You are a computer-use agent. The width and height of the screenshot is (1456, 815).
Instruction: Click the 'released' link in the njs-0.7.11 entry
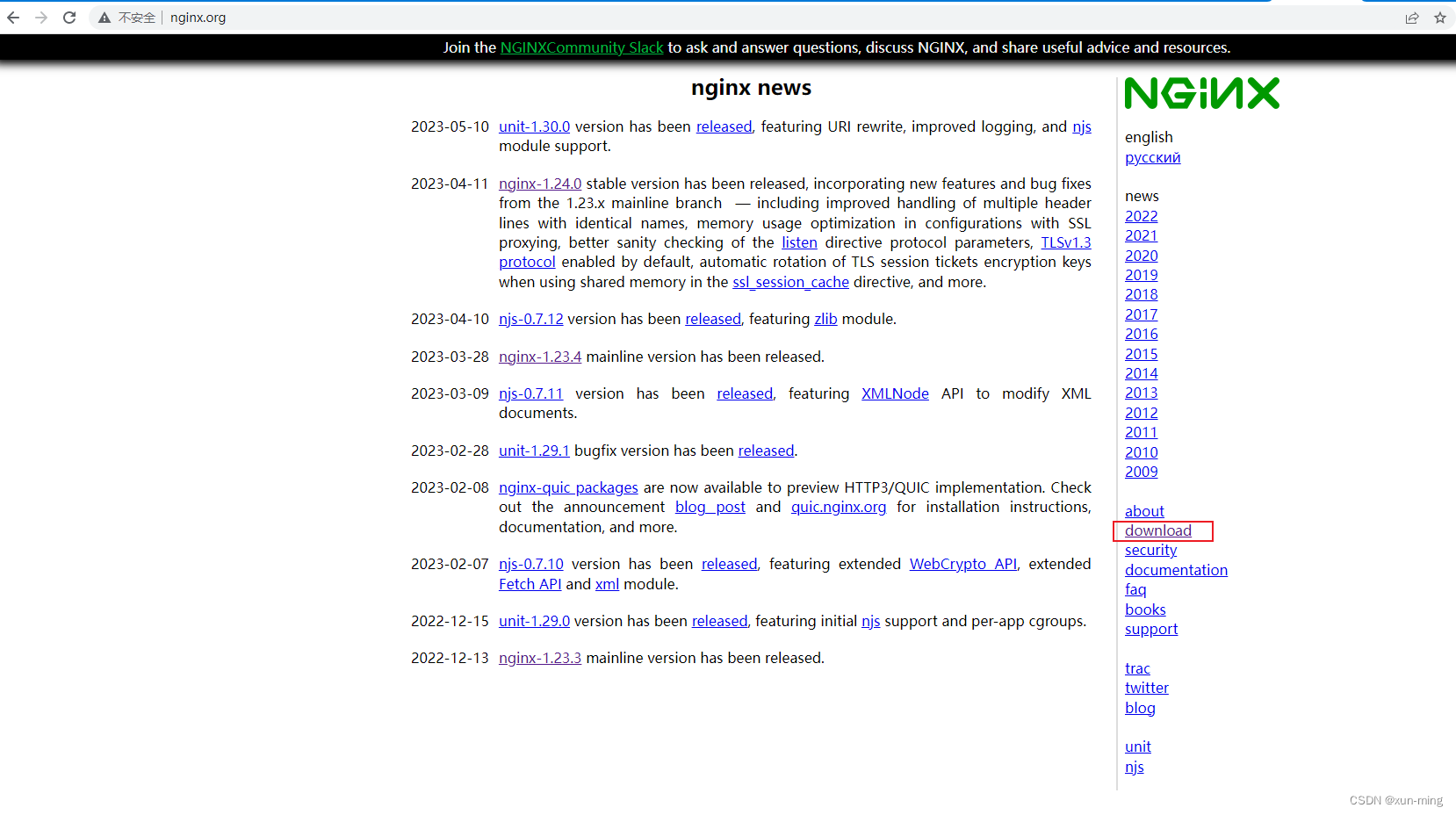(x=745, y=393)
